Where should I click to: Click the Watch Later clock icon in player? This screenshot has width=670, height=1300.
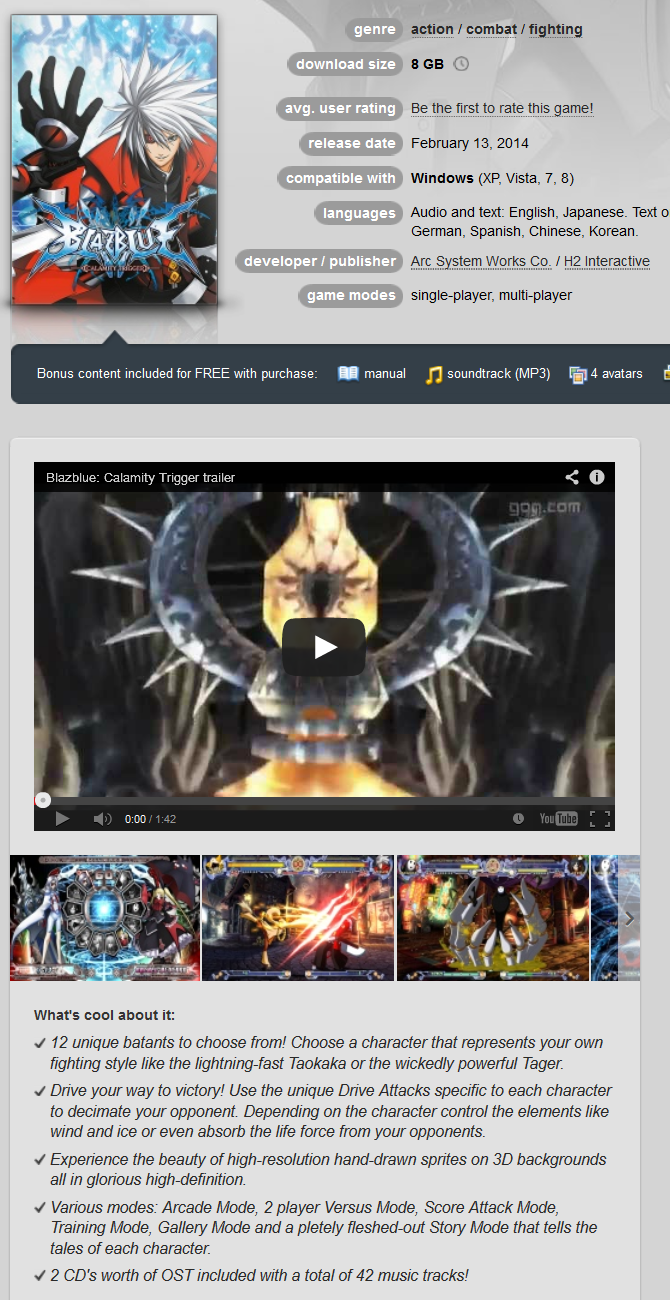point(518,818)
